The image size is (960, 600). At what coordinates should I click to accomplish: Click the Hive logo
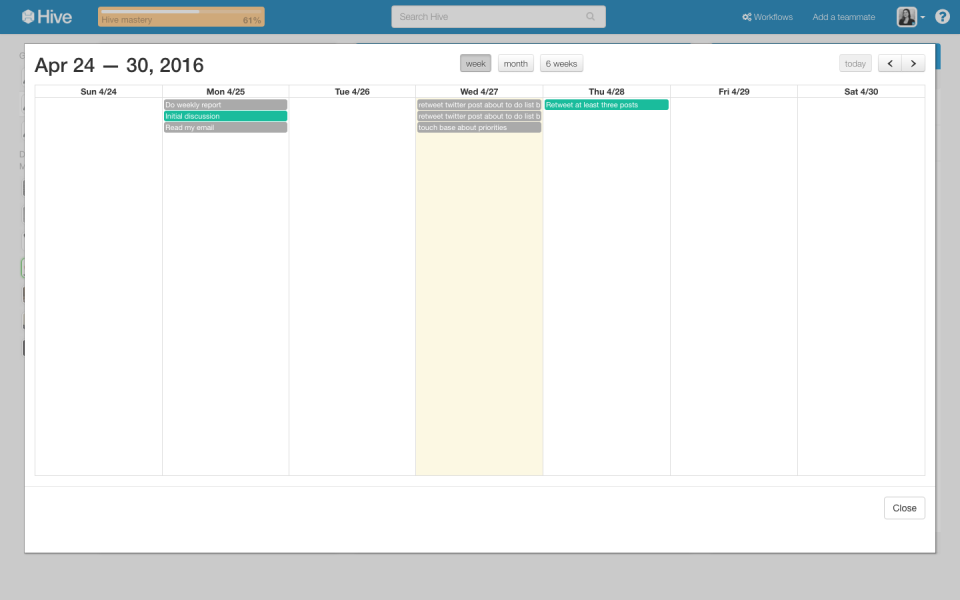point(47,17)
